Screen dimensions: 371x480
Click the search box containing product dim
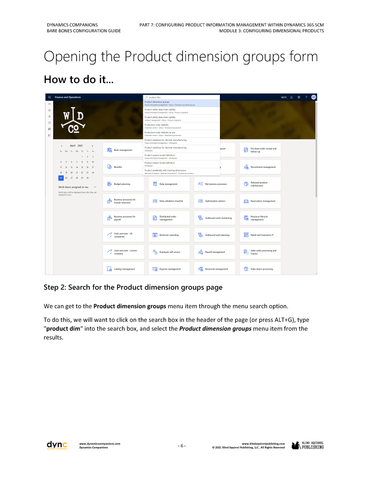pos(181,97)
